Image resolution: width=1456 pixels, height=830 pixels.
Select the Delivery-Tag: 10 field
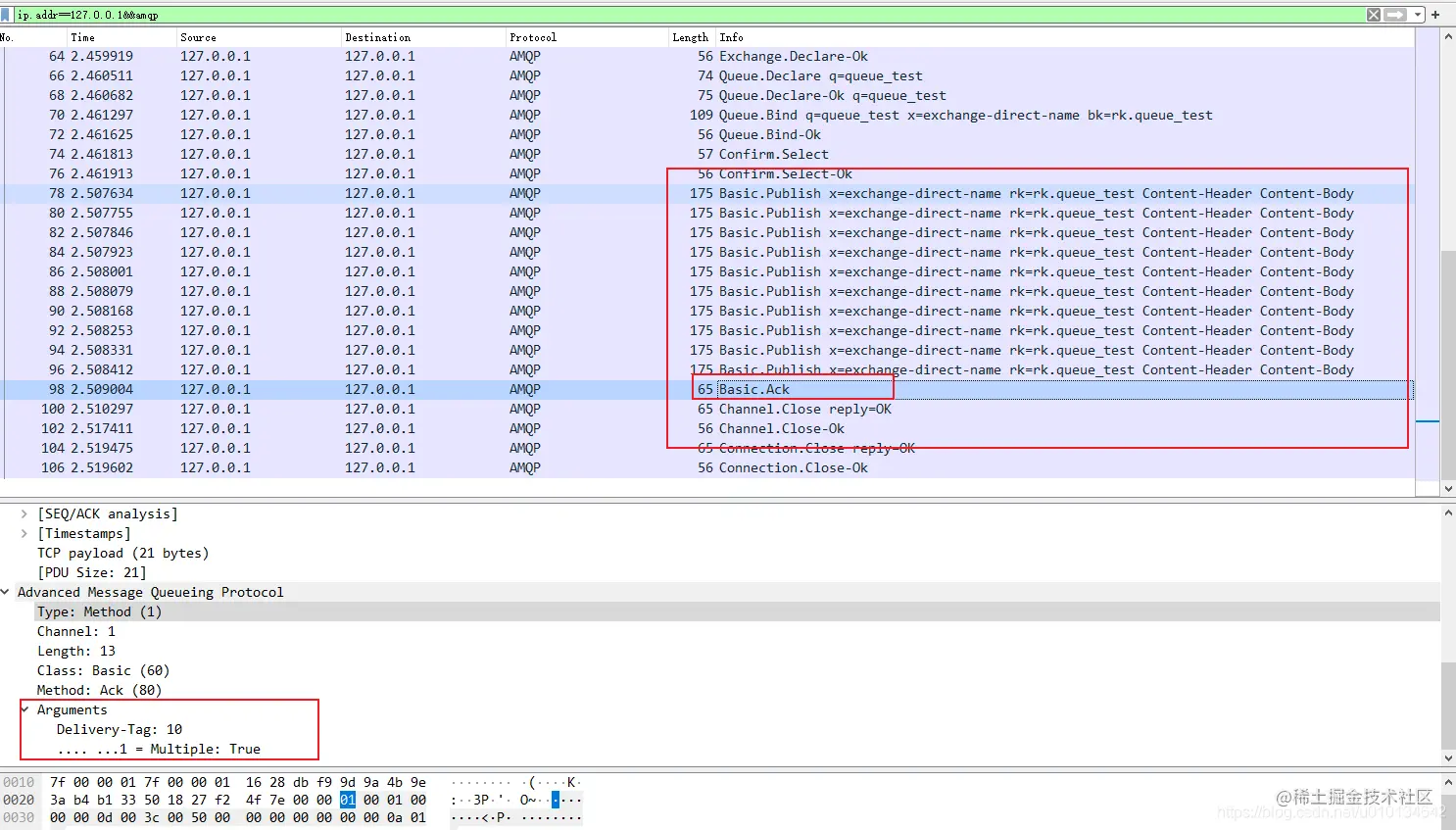(120, 729)
